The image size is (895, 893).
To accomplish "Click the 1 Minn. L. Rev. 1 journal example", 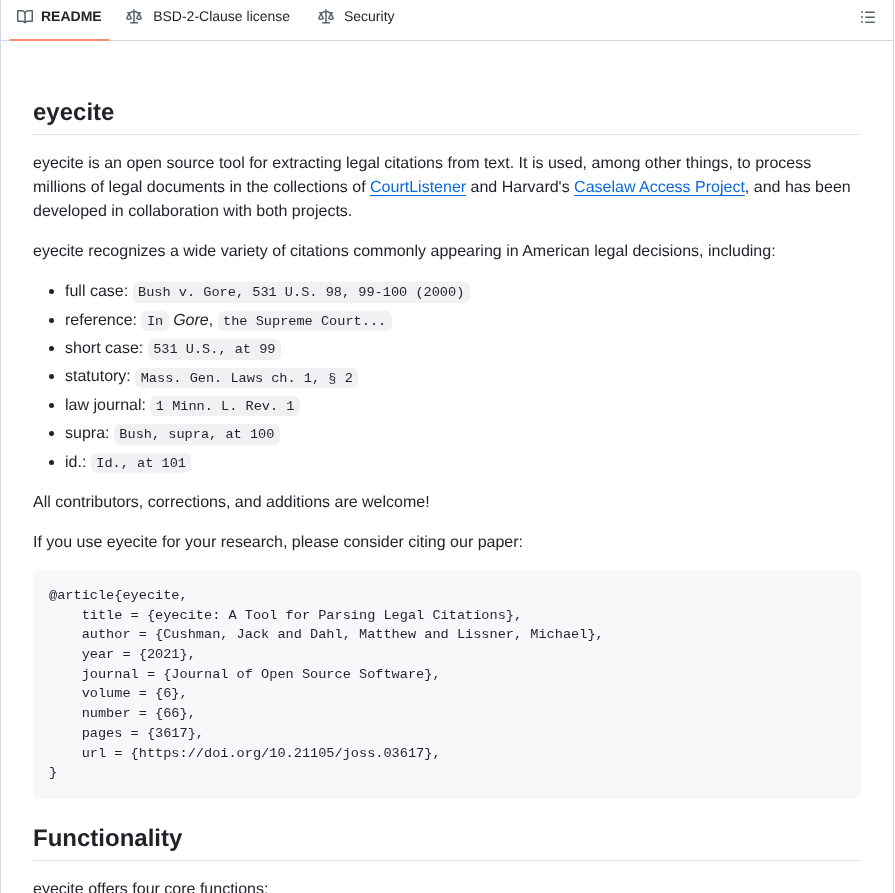I will 225,406.
